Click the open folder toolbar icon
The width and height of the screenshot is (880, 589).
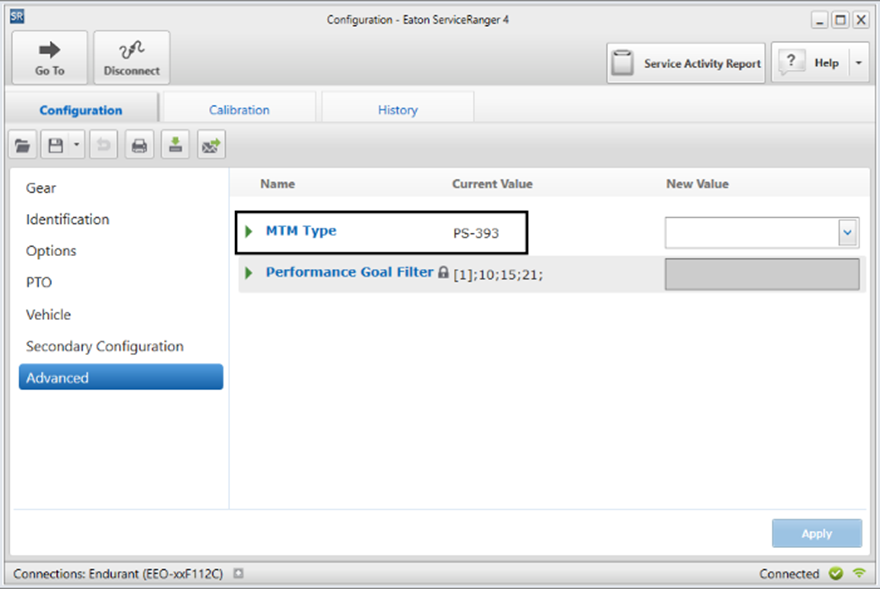(x=22, y=146)
